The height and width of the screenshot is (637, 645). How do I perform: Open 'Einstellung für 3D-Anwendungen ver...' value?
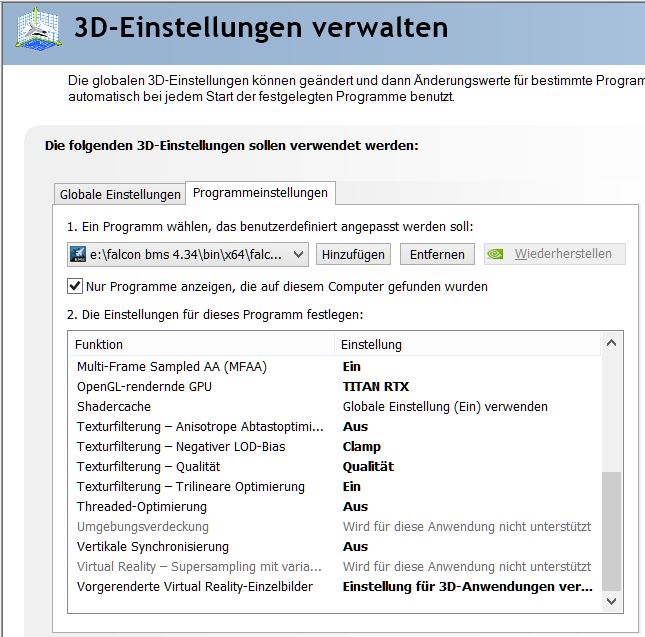468,586
